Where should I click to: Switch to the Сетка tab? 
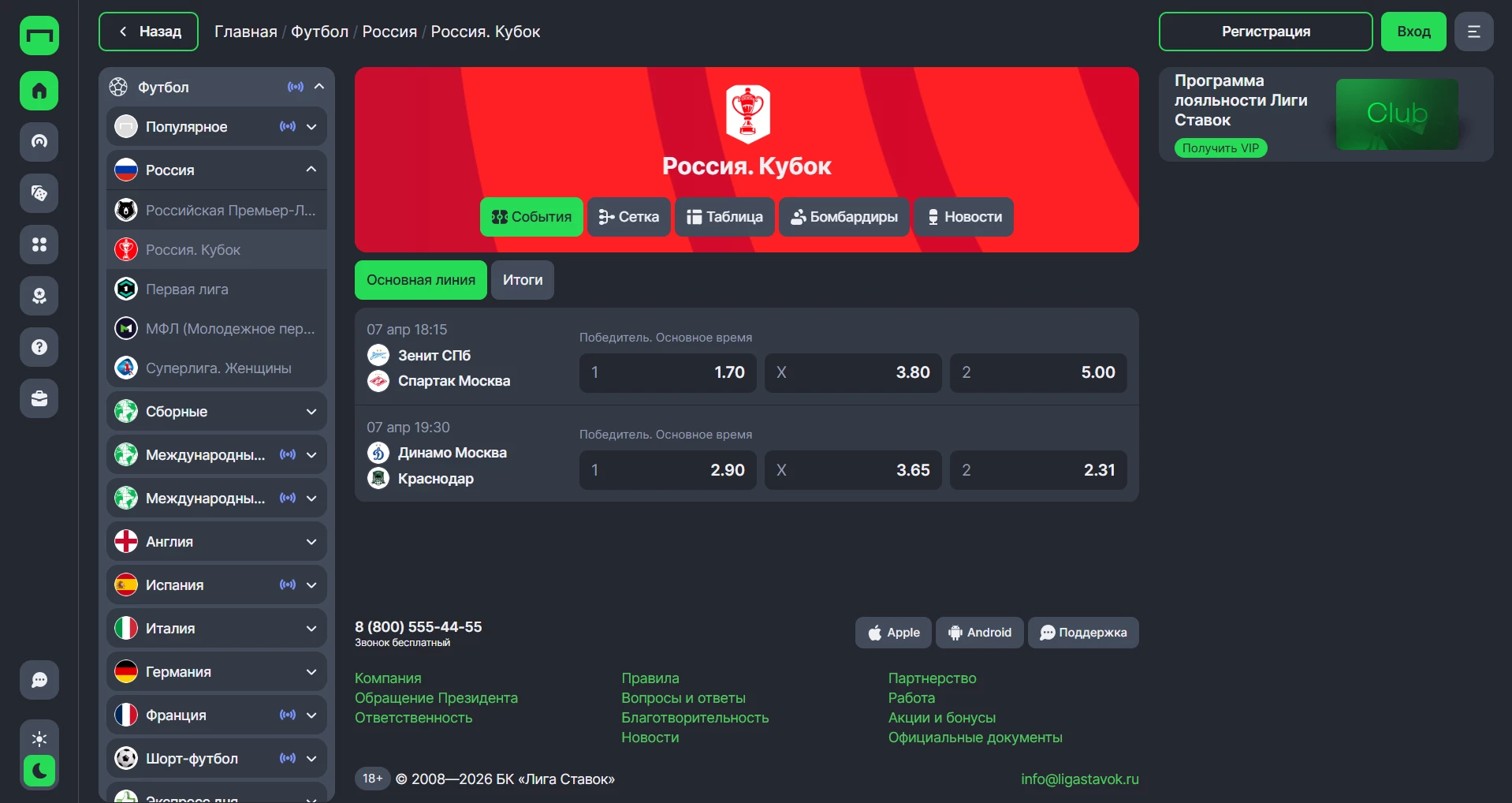[x=629, y=217]
